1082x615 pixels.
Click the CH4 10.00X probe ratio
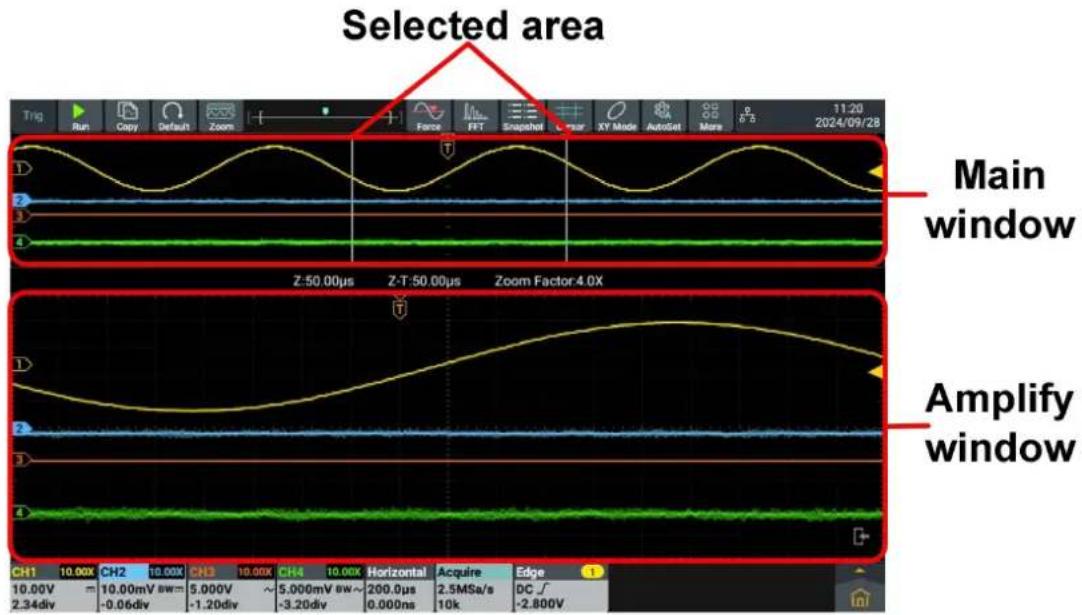pos(344,572)
